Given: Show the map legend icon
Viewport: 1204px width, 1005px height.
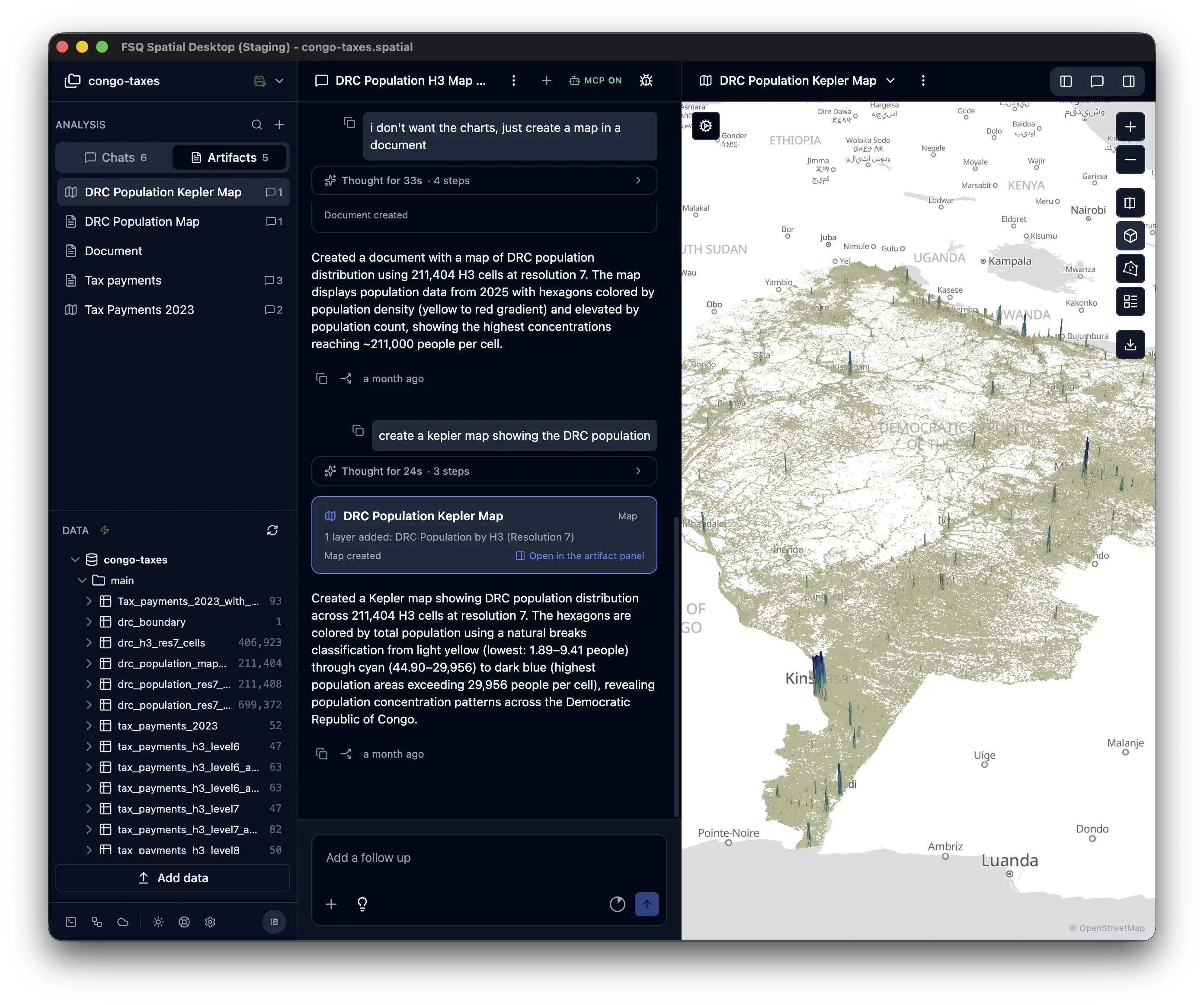Looking at the screenshot, I should point(1130,301).
